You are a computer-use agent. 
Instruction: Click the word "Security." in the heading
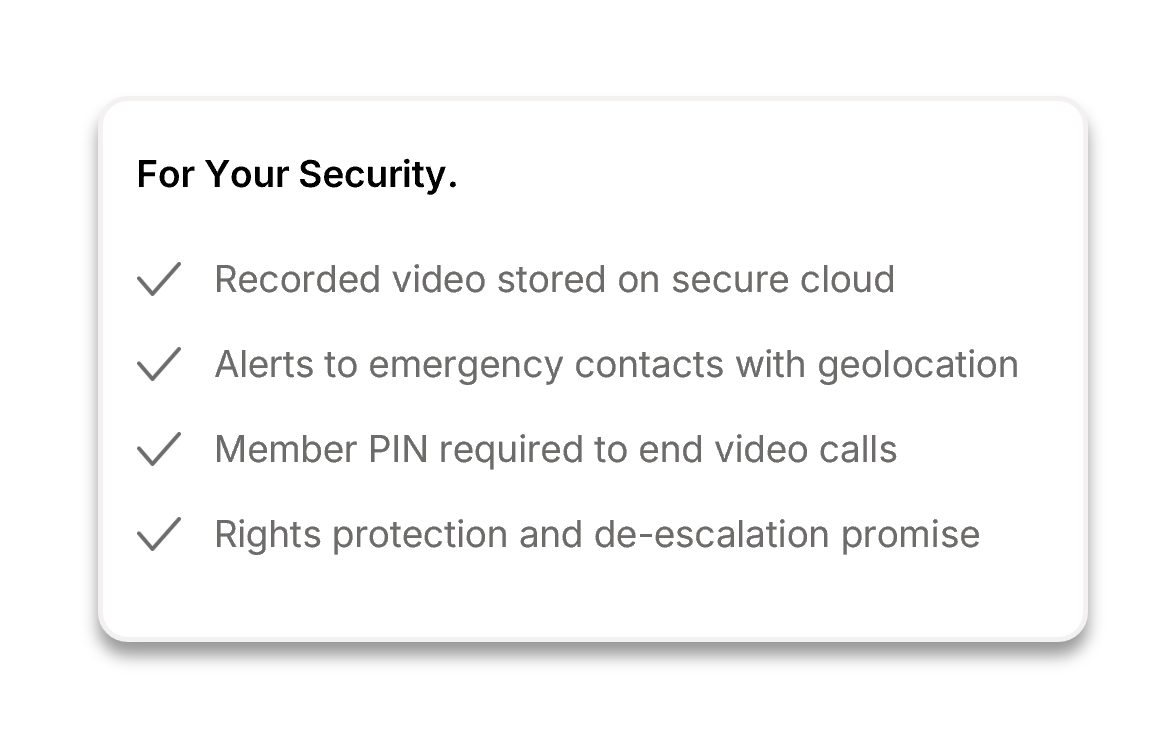(378, 174)
